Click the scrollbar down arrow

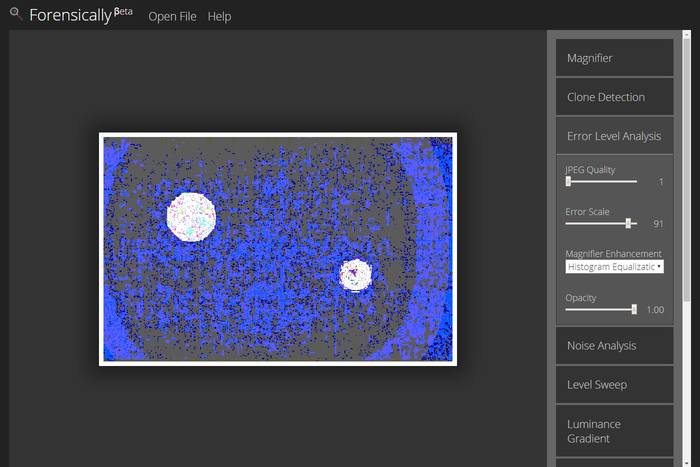pos(687,463)
